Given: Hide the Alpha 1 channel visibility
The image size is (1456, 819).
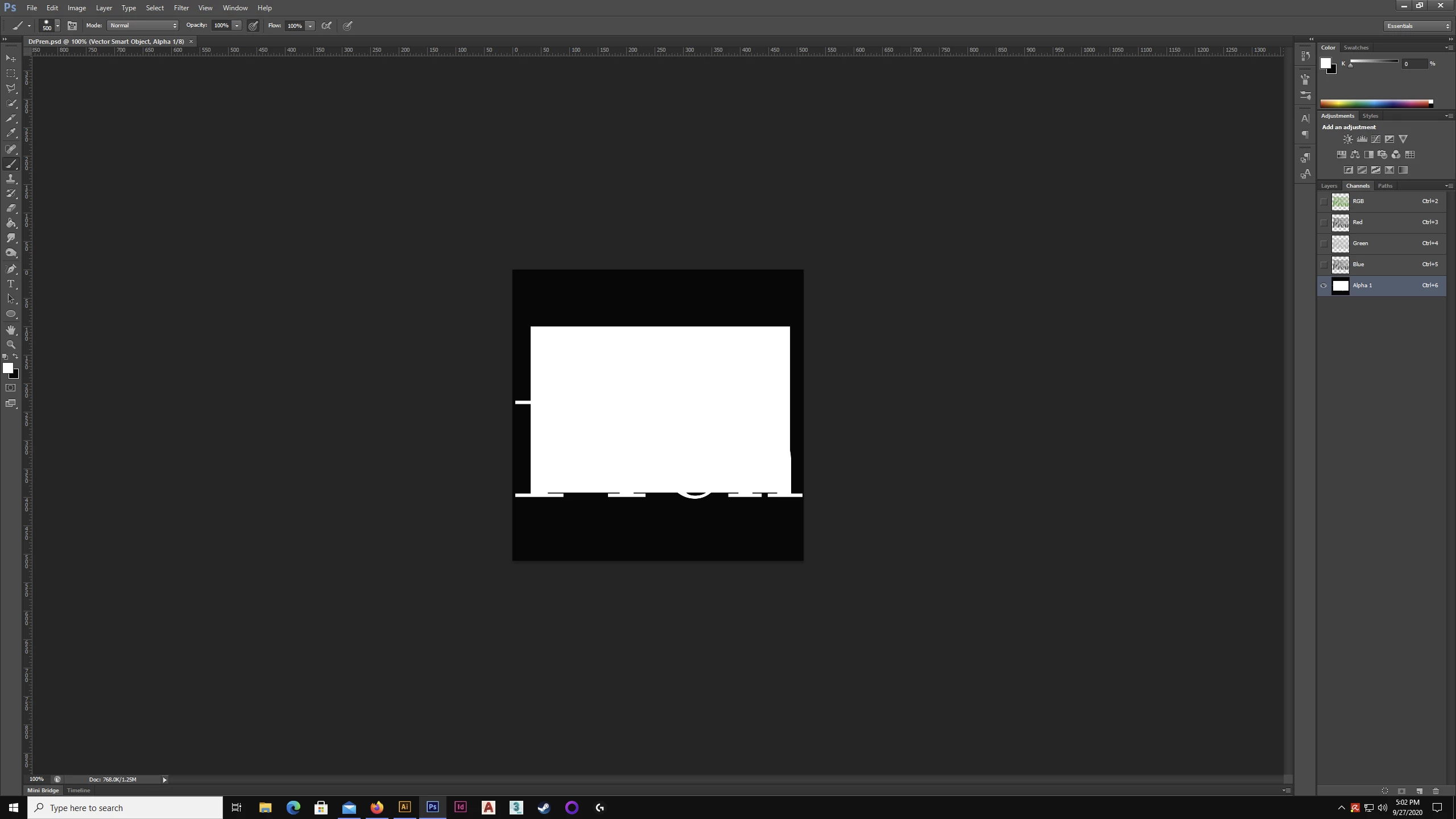Looking at the screenshot, I should (x=1323, y=286).
